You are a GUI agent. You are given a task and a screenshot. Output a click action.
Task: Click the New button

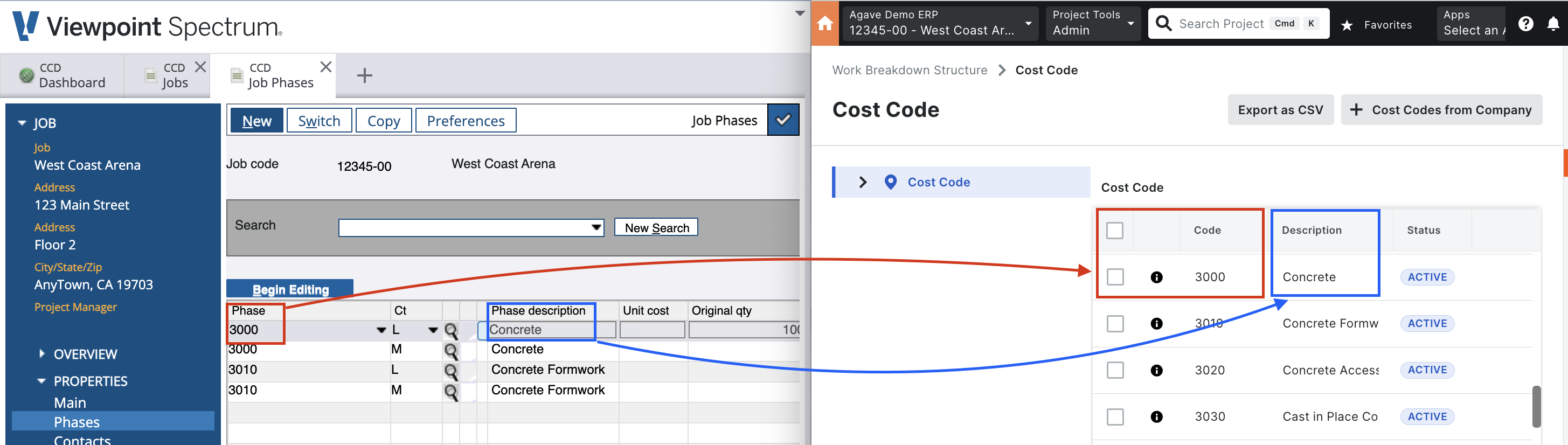point(257,121)
